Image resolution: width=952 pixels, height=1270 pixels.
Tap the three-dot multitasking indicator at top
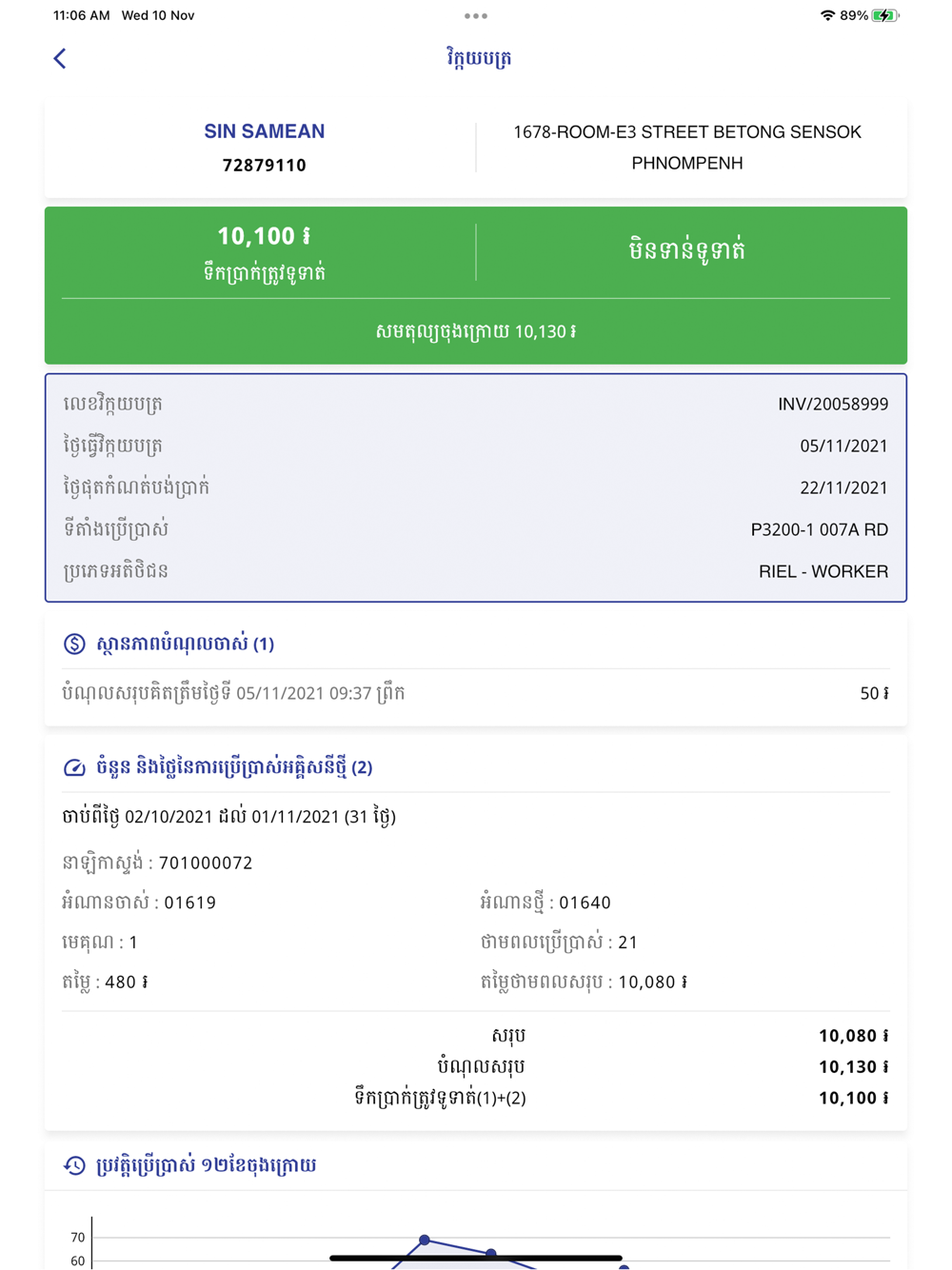tap(476, 16)
